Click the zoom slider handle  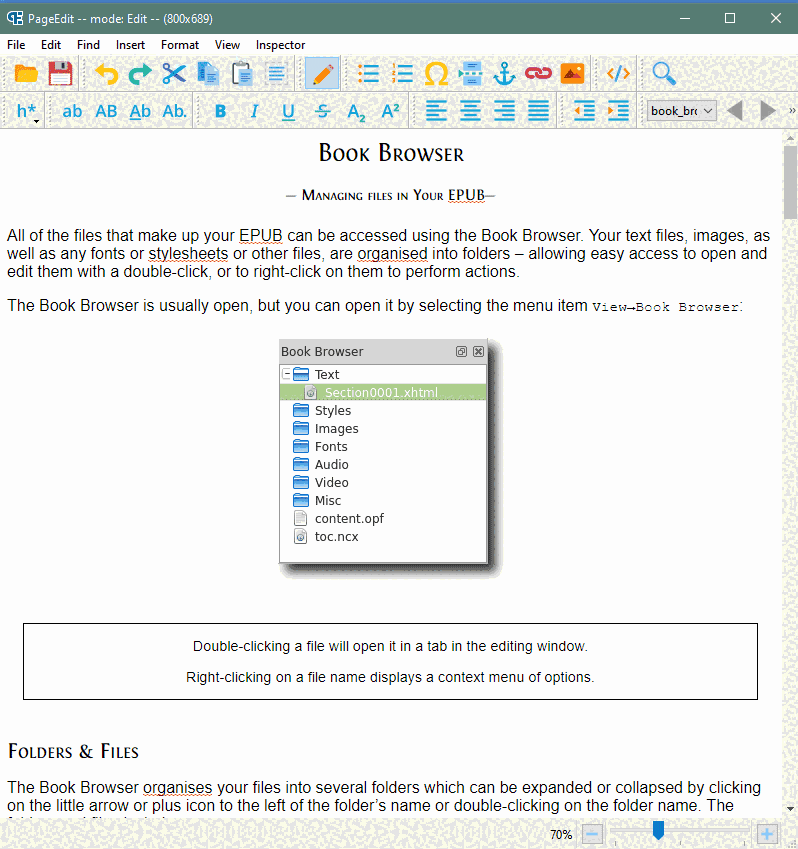coord(658,830)
